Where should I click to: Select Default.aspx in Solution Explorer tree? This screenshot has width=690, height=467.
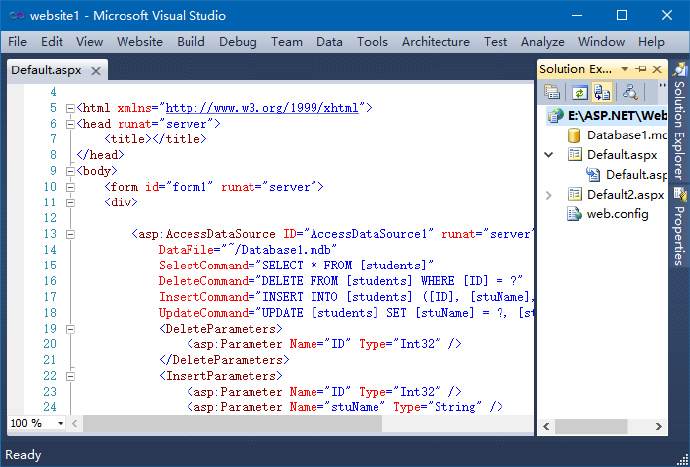622,155
